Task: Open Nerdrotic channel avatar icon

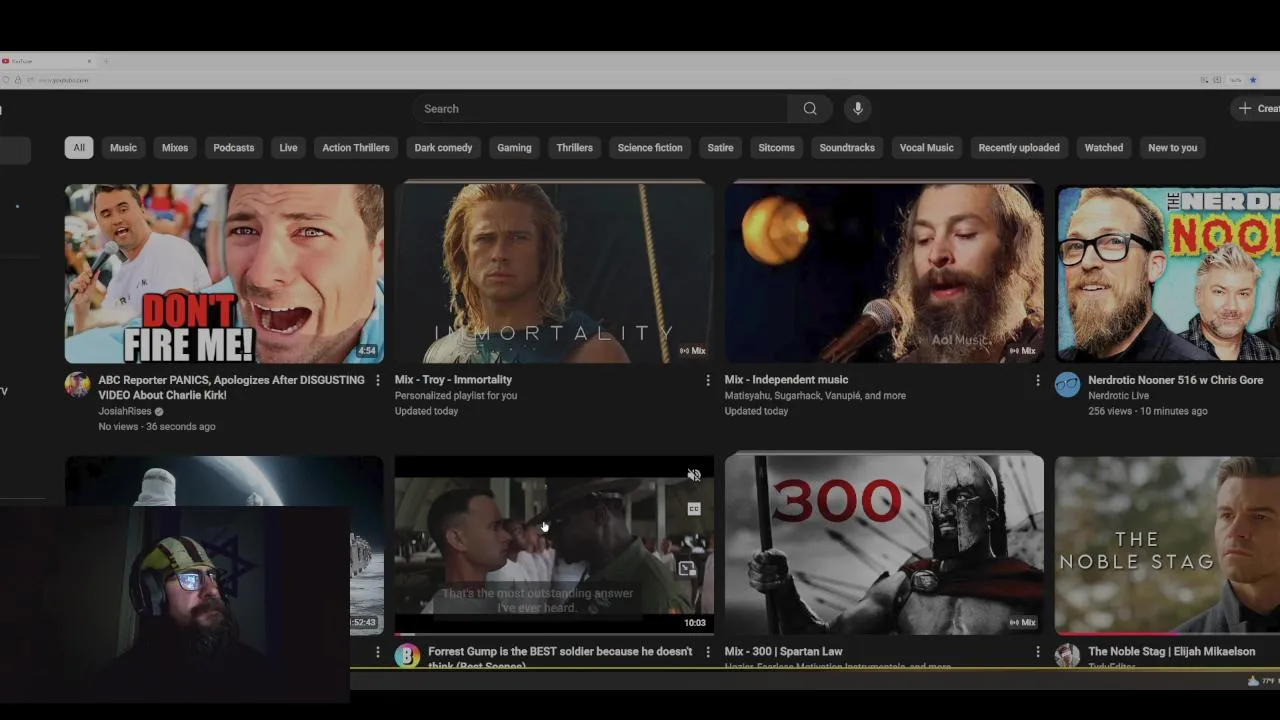Action: pyautogui.click(x=1067, y=385)
